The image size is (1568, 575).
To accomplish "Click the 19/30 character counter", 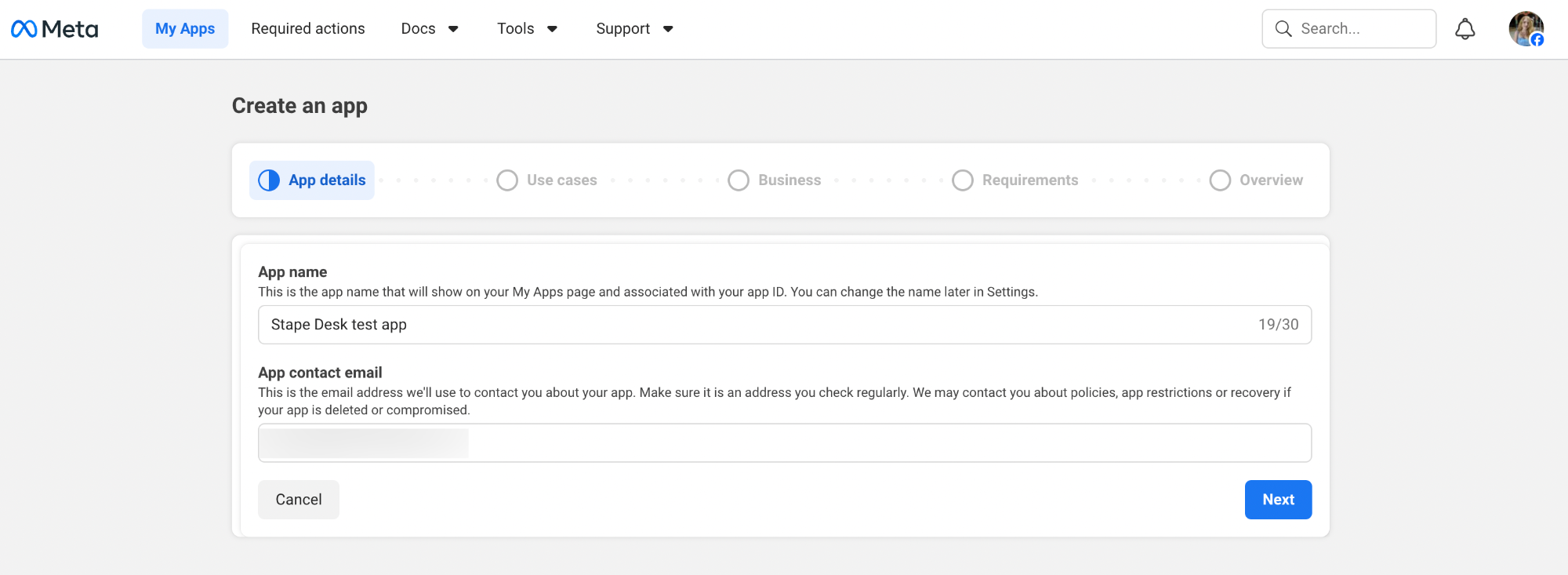I will [x=1279, y=325].
